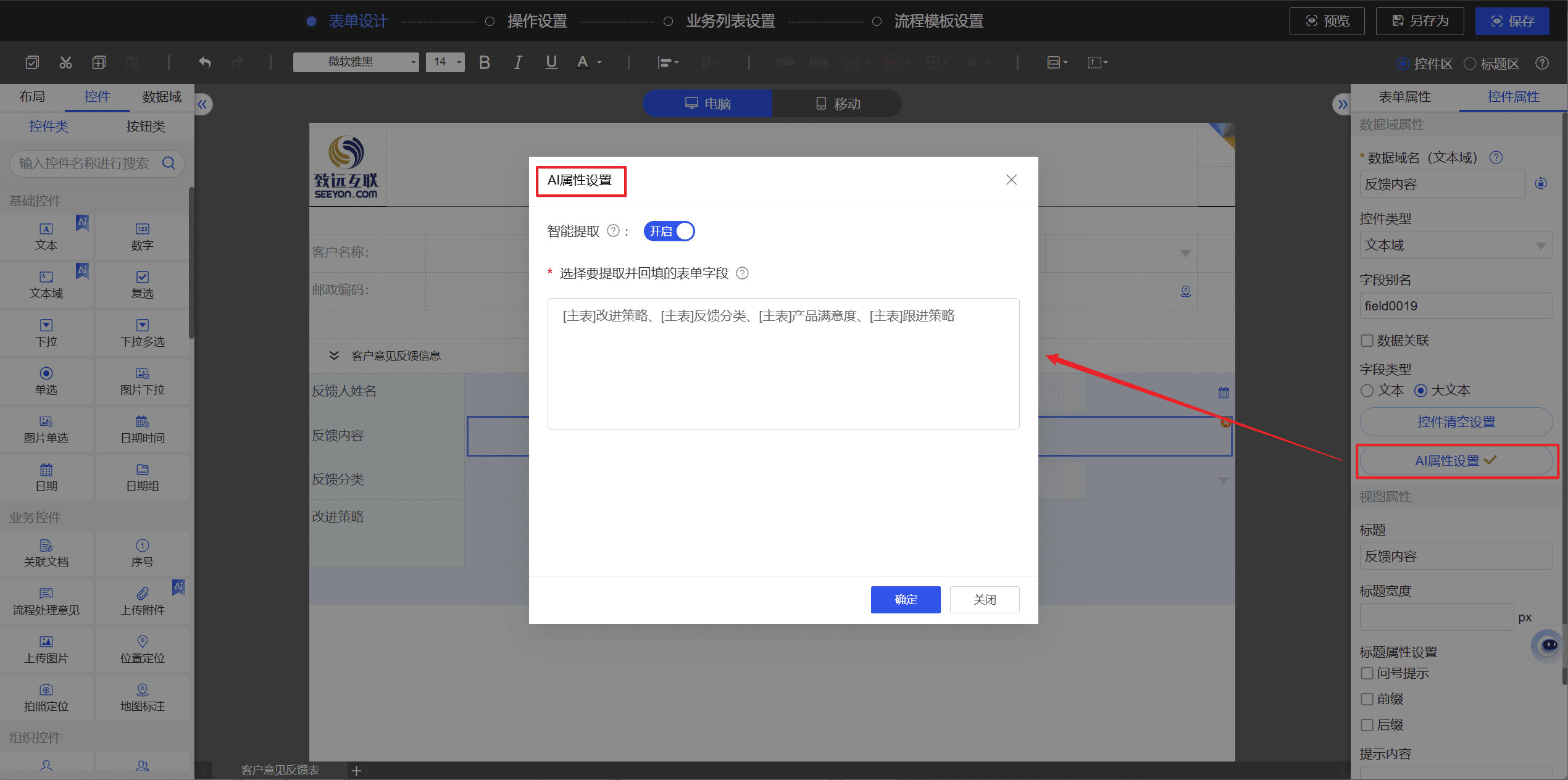Switch to the 按钮类 tab
The image size is (1568, 780).
tap(146, 127)
